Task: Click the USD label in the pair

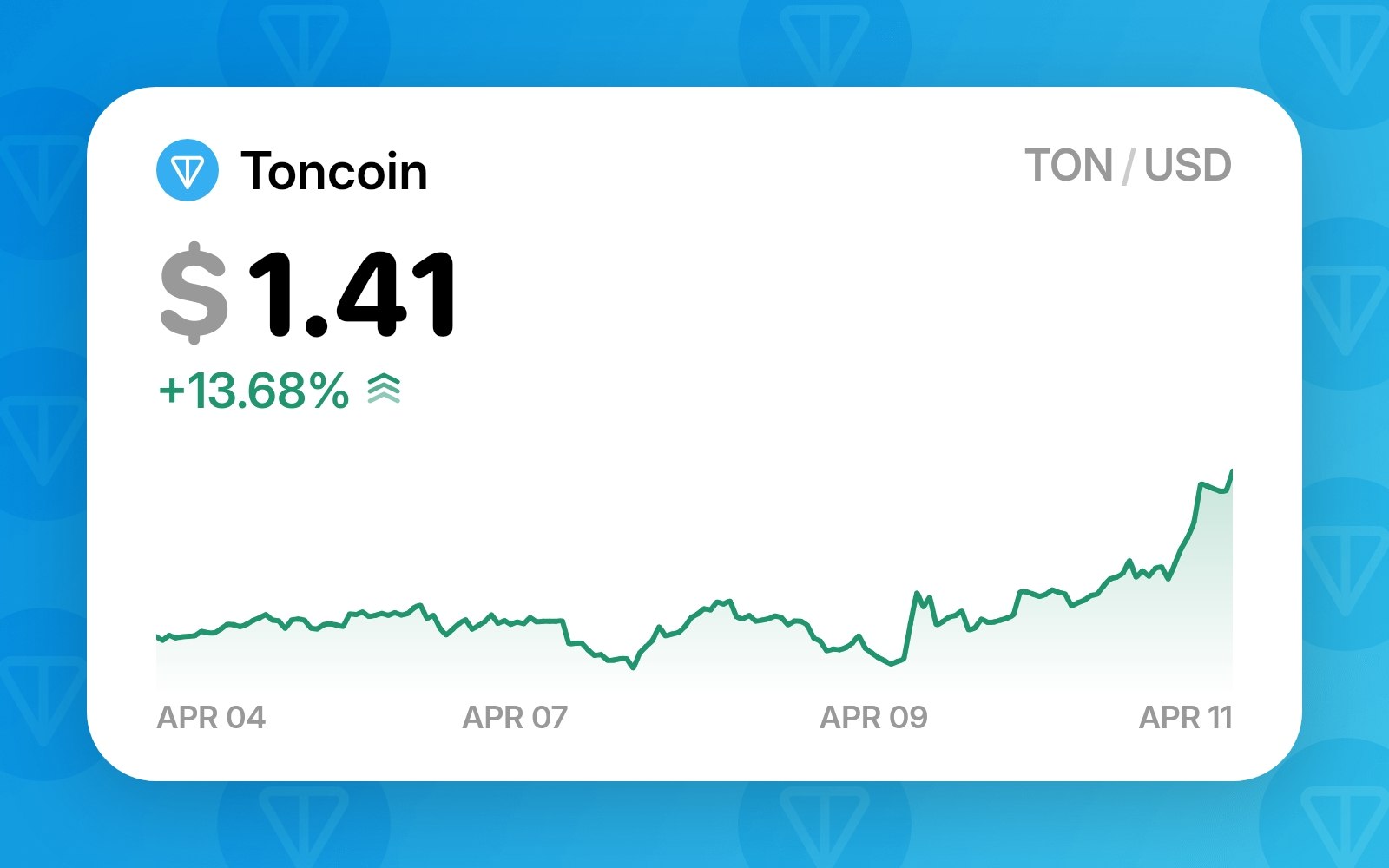Action: click(1188, 166)
